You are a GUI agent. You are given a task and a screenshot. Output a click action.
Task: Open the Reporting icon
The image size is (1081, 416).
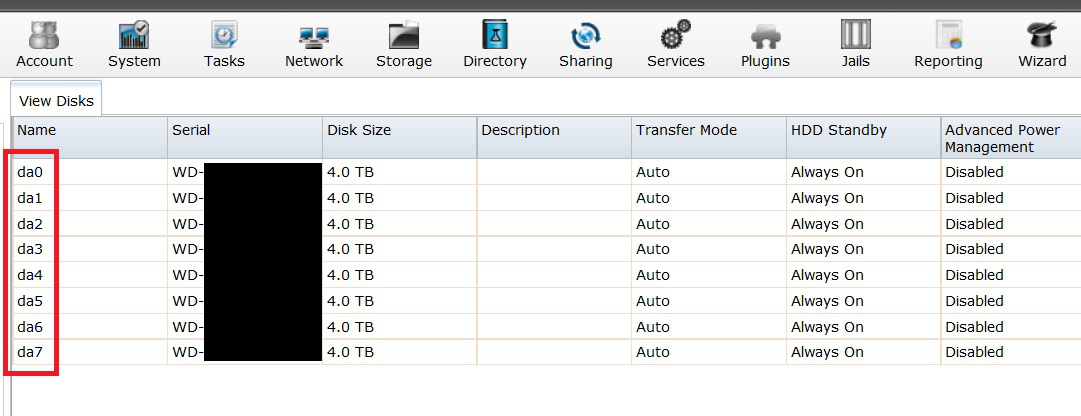pyautogui.click(x=948, y=37)
